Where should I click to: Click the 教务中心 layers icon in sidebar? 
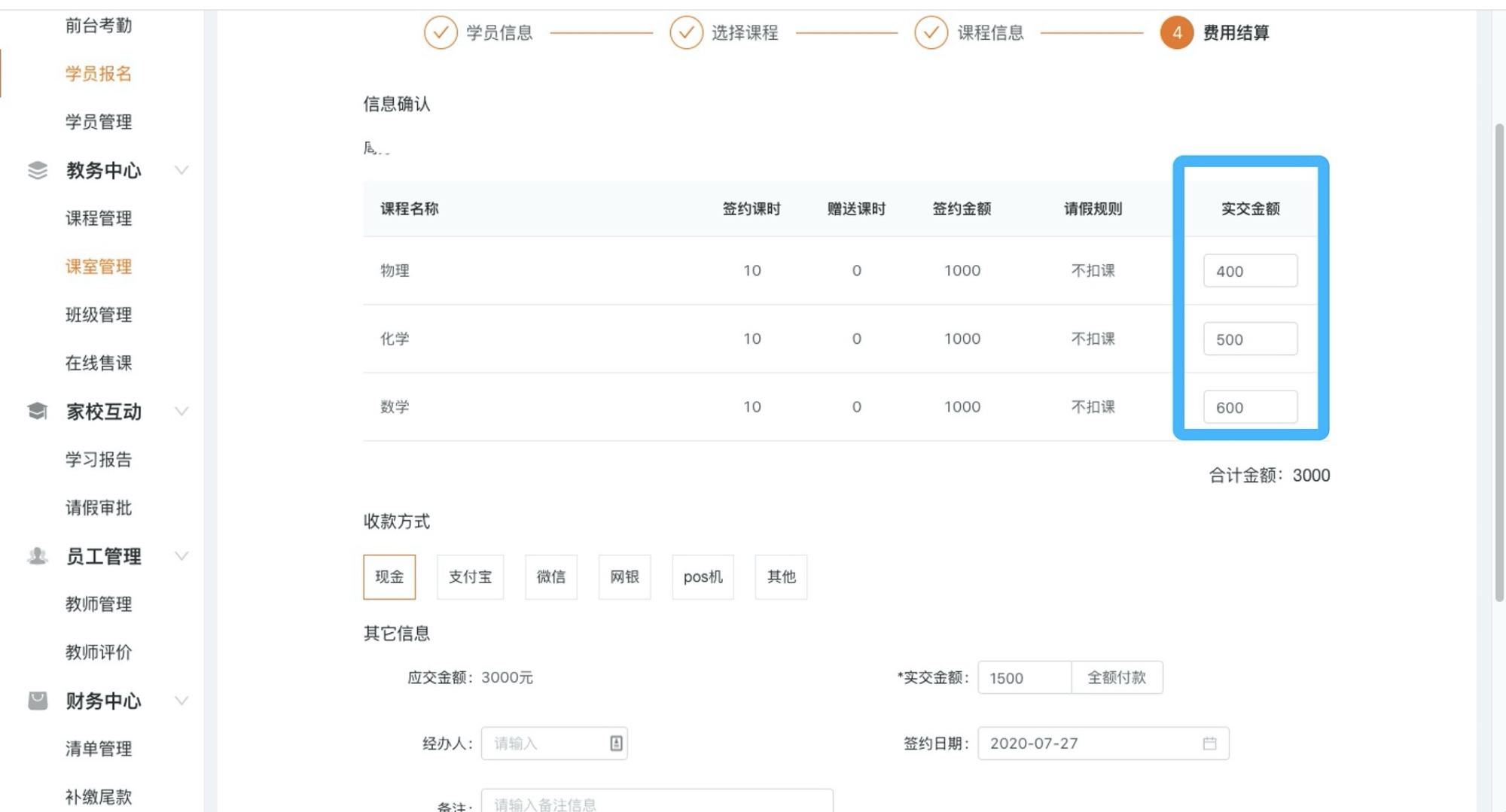pos(38,171)
